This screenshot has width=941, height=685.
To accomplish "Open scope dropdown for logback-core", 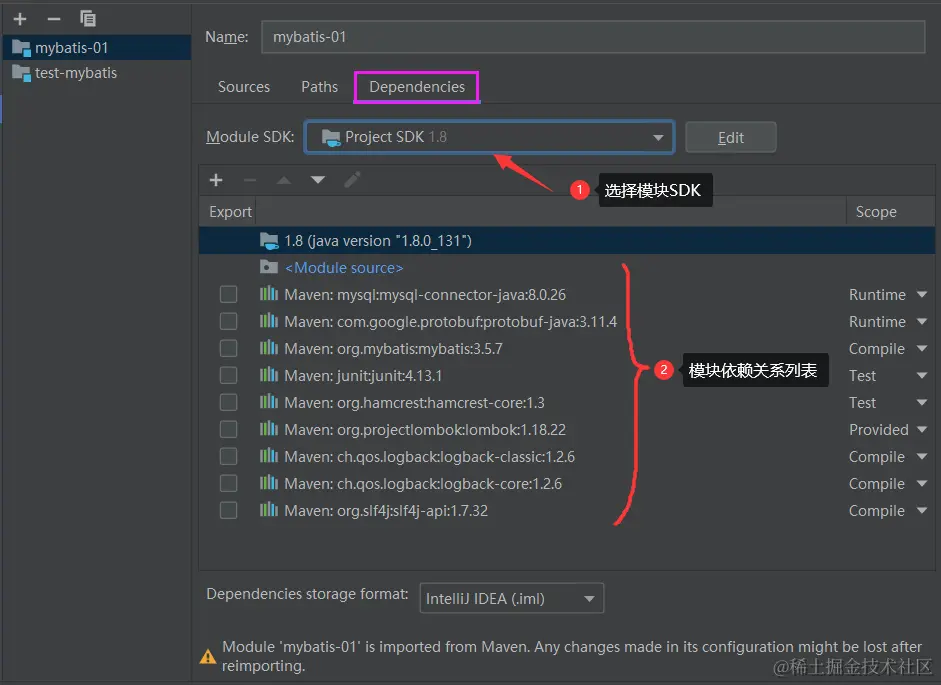I will [922, 484].
